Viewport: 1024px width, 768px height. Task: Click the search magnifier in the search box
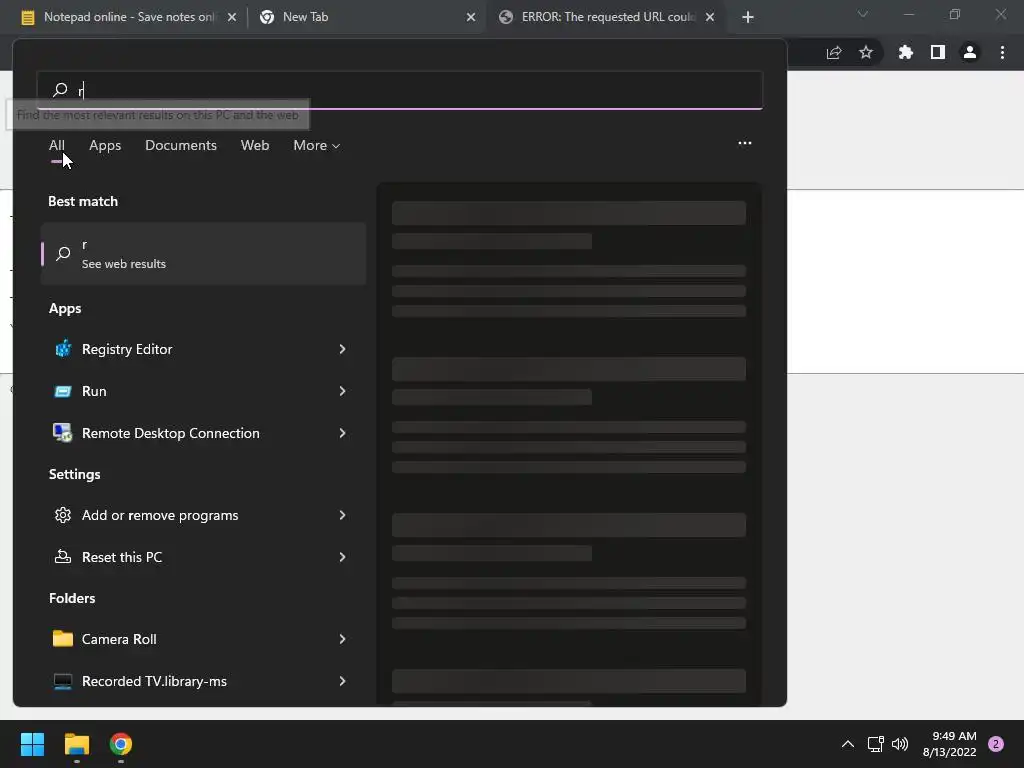(x=60, y=89)
